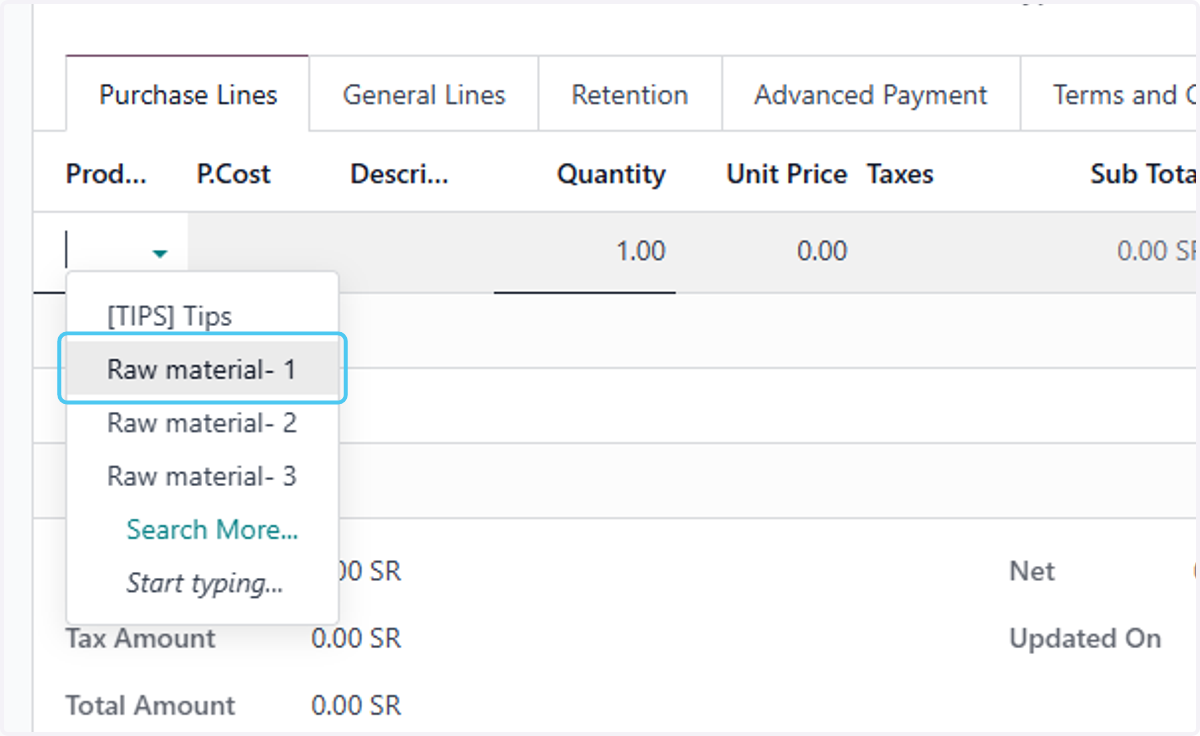Image resolution: width=1200 pixels, height=736 pixels.
Task: Open the Terms and Conditions tab
Action: tap(1110, 95)
